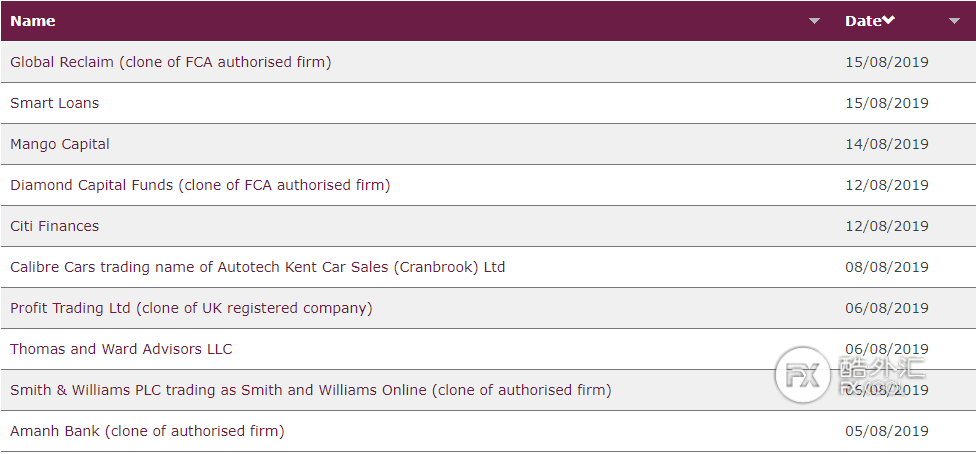Open the Diamond Capital Funds clone entry
976x454 pixels.
[200, 185]
